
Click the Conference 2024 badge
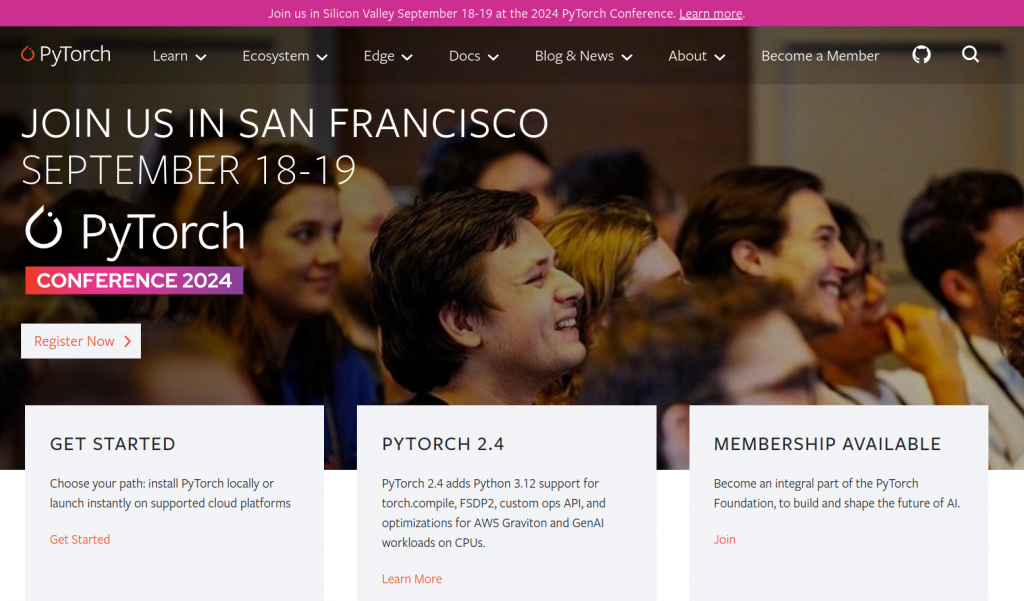click(134, 280)
